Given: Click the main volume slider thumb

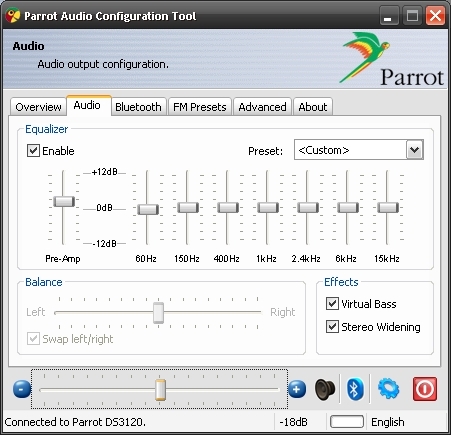Looking at the screenshot, I should click(x=160, y=389).
